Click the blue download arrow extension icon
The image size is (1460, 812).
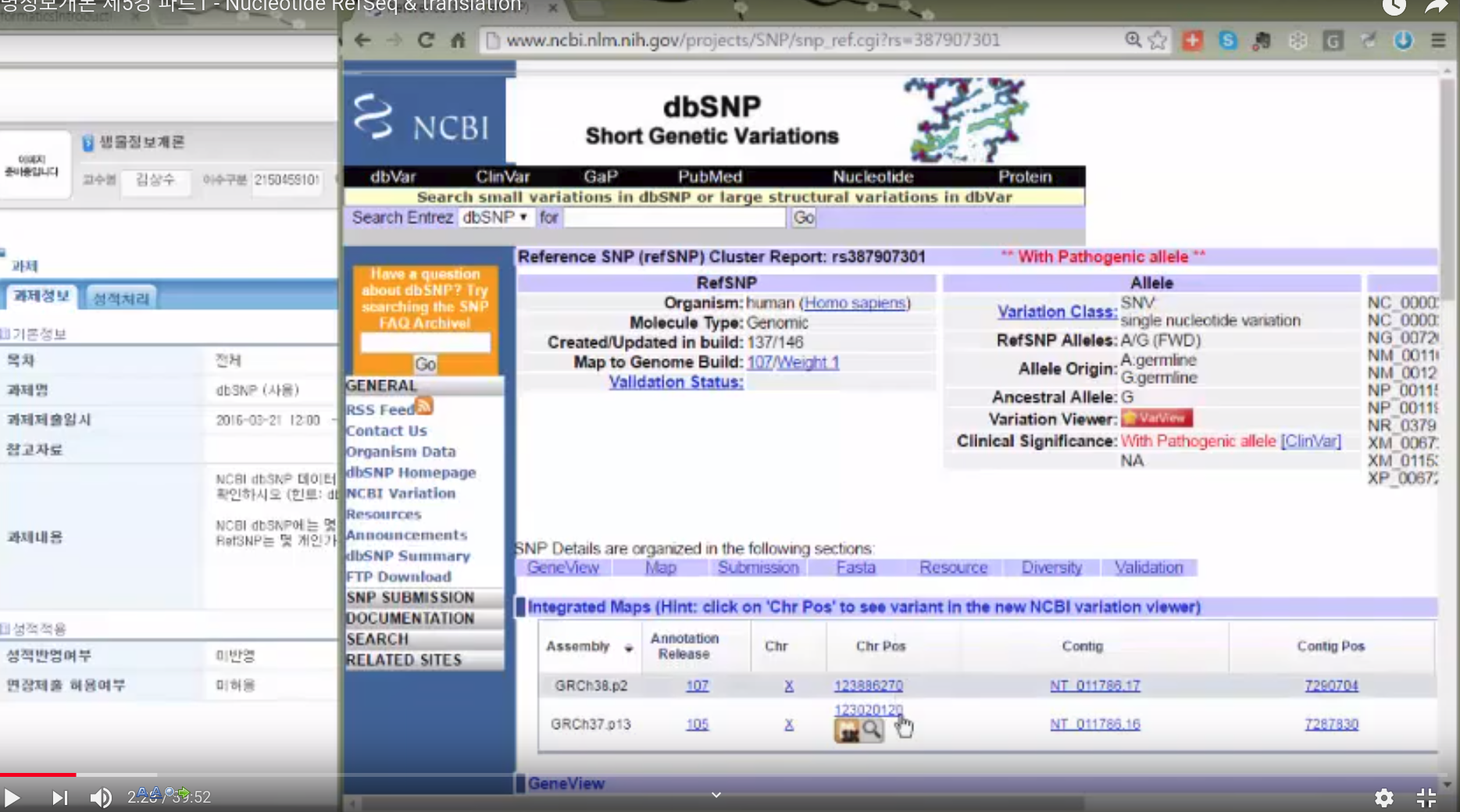[1403, 40]
